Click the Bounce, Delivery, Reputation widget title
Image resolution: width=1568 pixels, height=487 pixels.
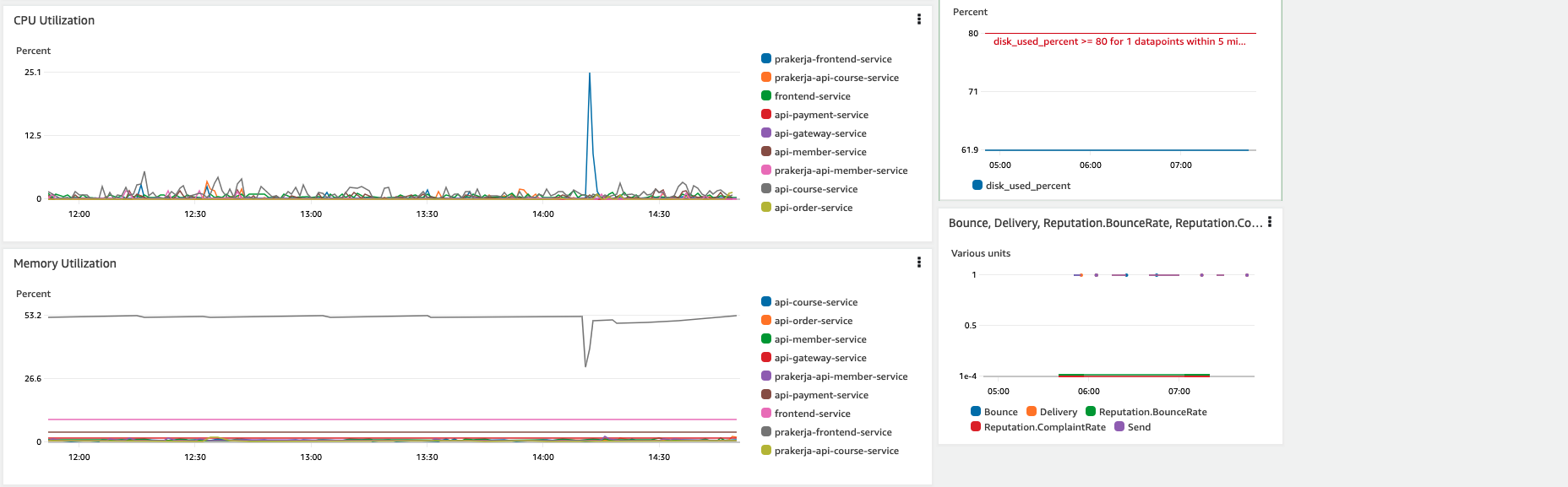(1105, 223)
